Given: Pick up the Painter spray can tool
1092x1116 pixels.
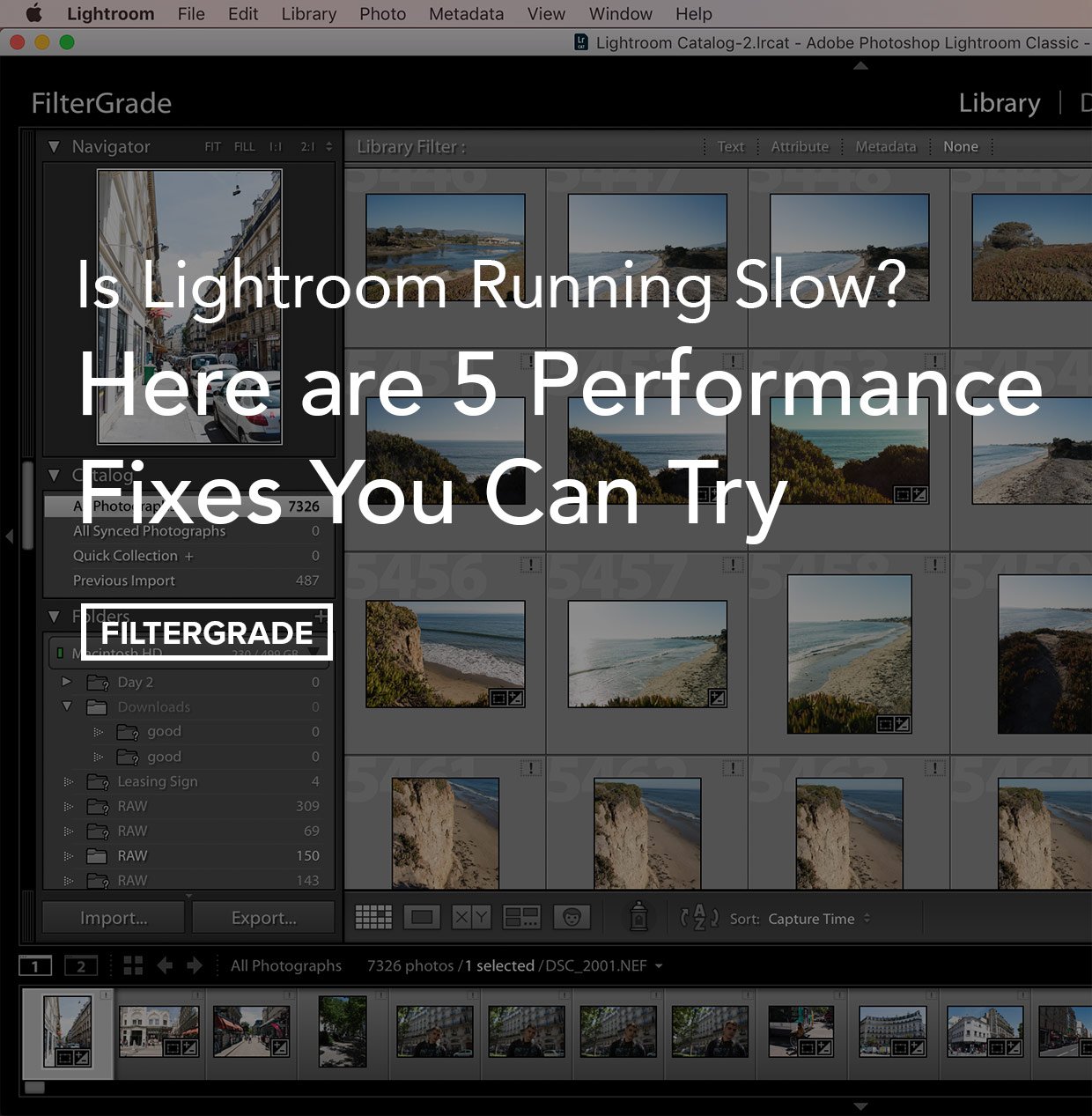Looking at the screenshot, I should [x=638, y=917].
